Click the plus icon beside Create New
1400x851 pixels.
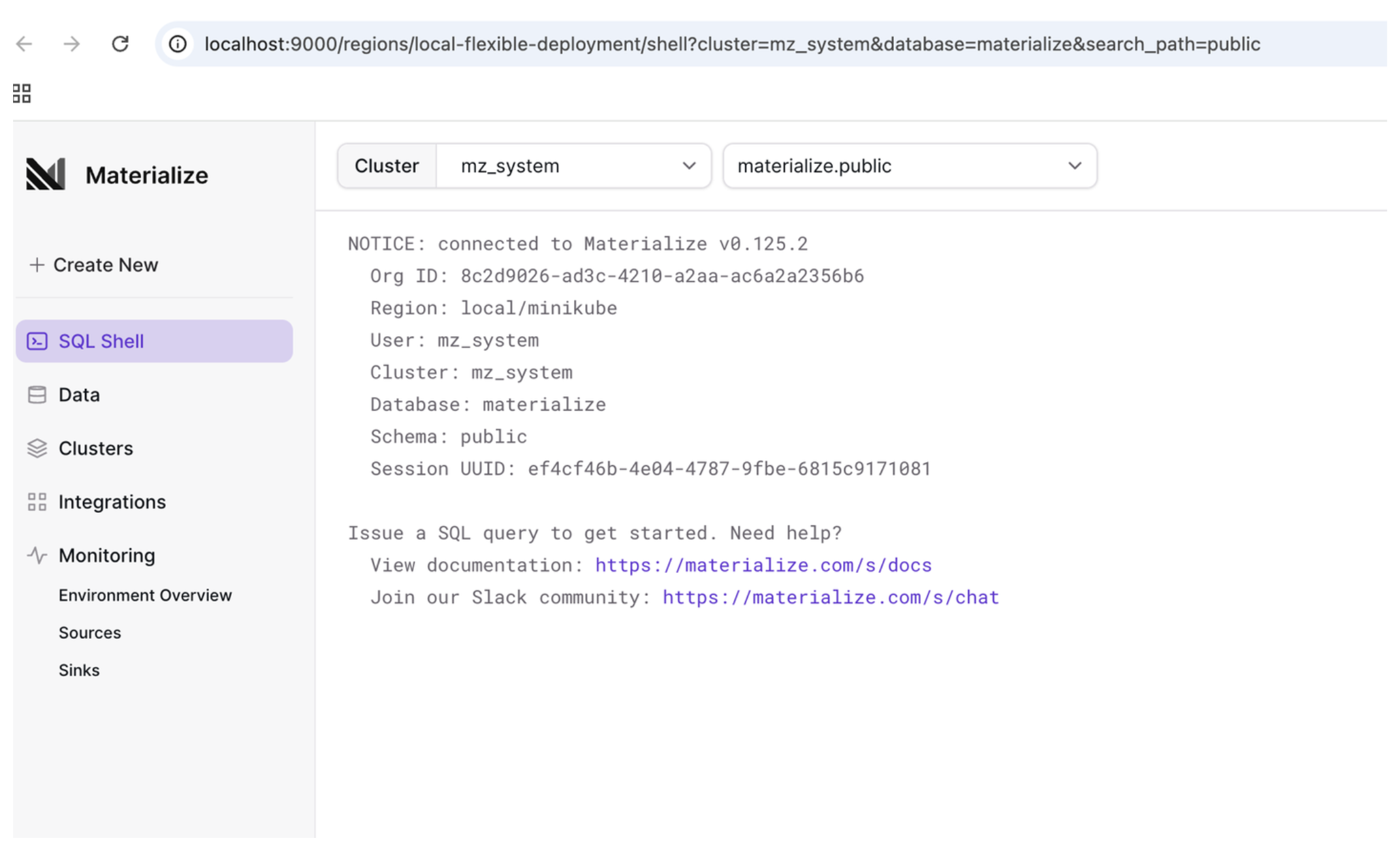pyautogui.click(x=37, y=265)
